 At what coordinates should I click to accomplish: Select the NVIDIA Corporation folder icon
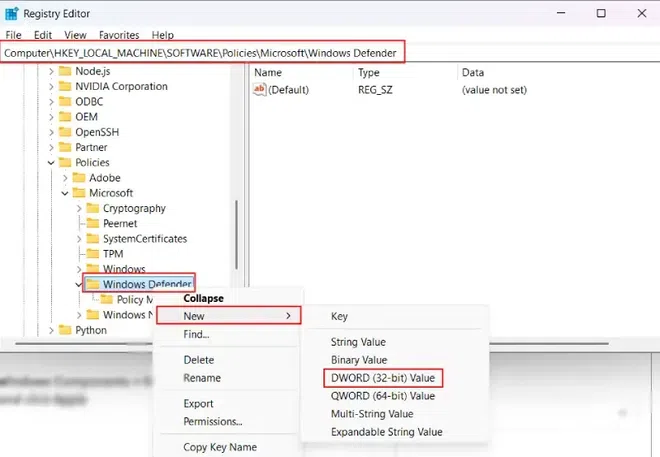(65, 86)
